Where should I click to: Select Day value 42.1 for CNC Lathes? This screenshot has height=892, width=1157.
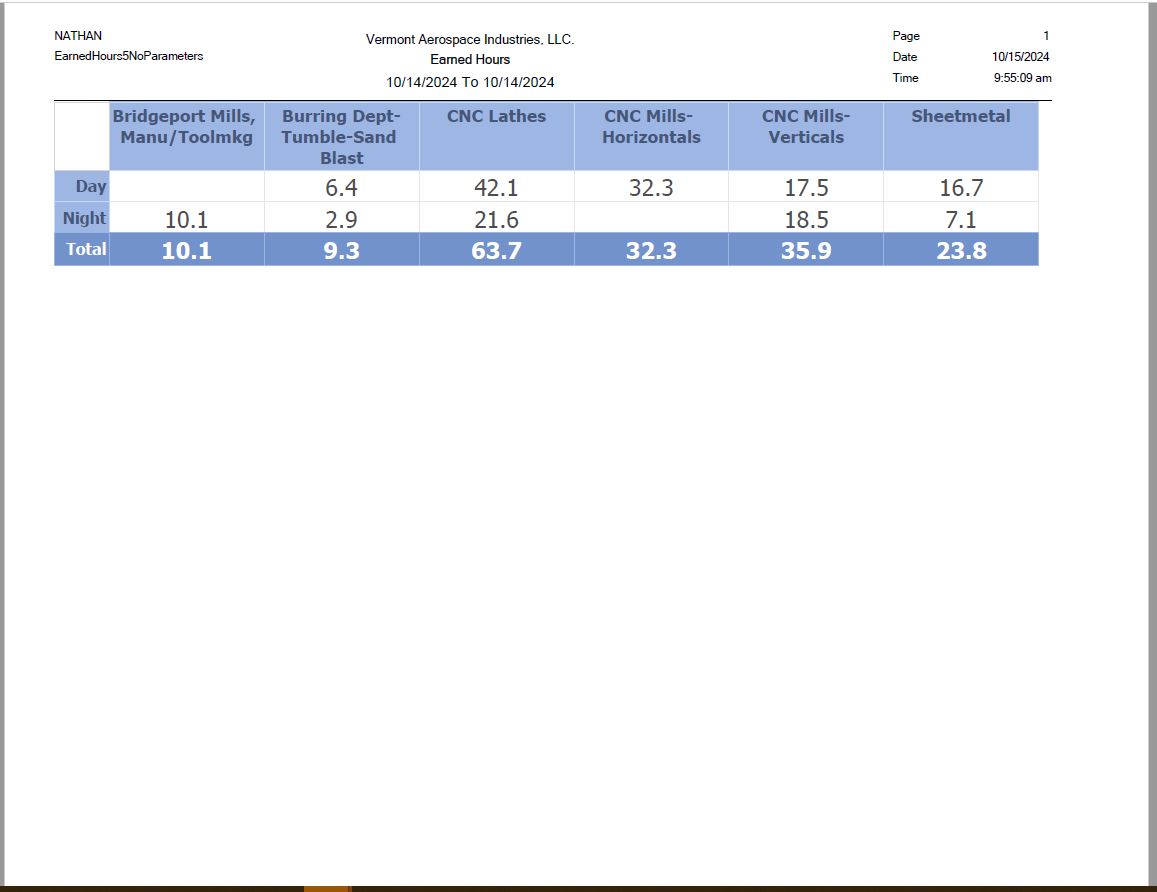(x=497, y=187)
